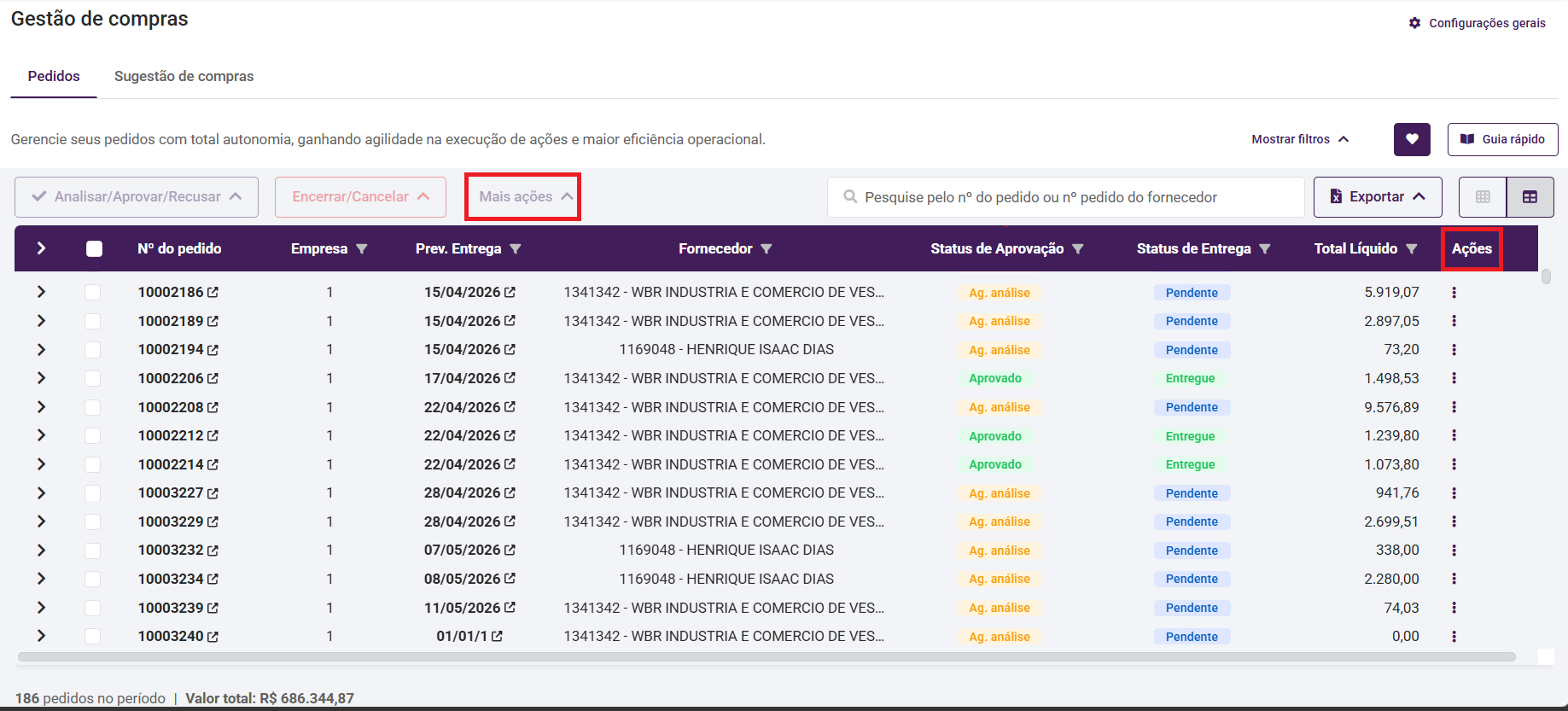
Task: Open delivery date link icon for 10002194
Action: (x=510, y=349)
